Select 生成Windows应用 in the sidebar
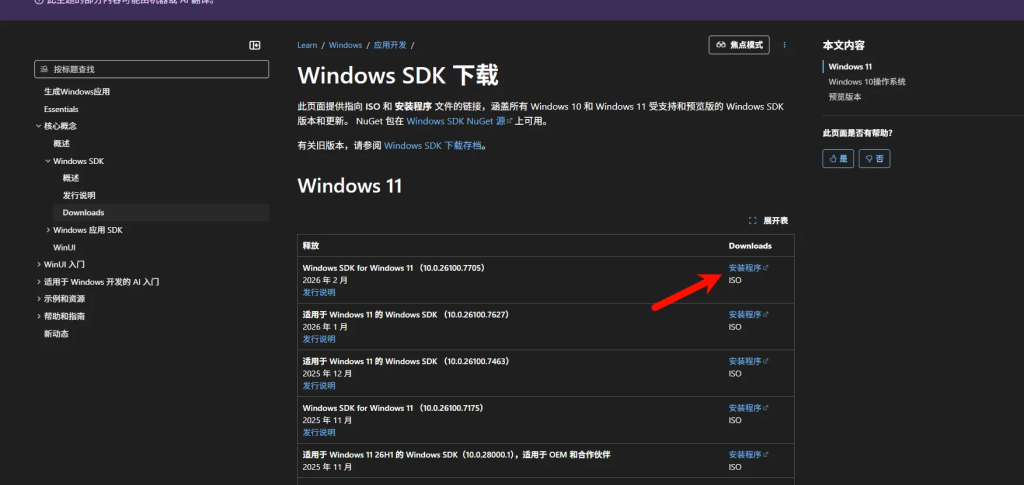Image resolution: width=1024 pixels, height=485 pixels. [77, 92]
